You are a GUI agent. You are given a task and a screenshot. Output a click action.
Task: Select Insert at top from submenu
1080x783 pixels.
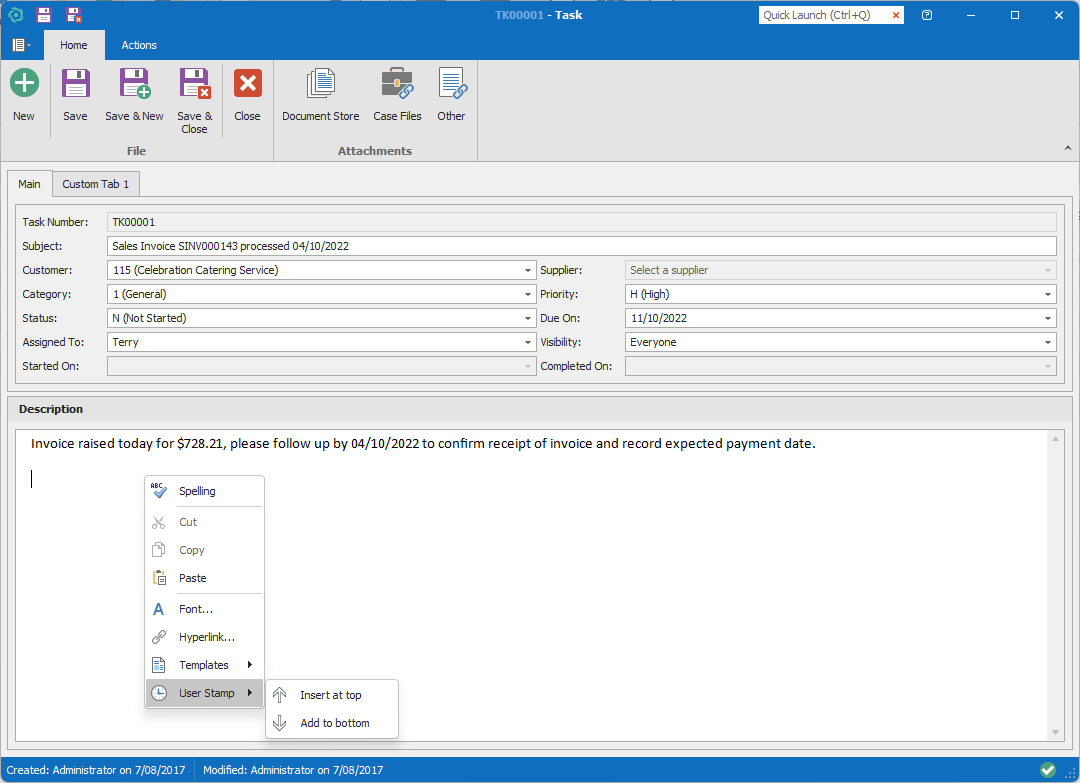pyautogui.click(x=331, y=695)
